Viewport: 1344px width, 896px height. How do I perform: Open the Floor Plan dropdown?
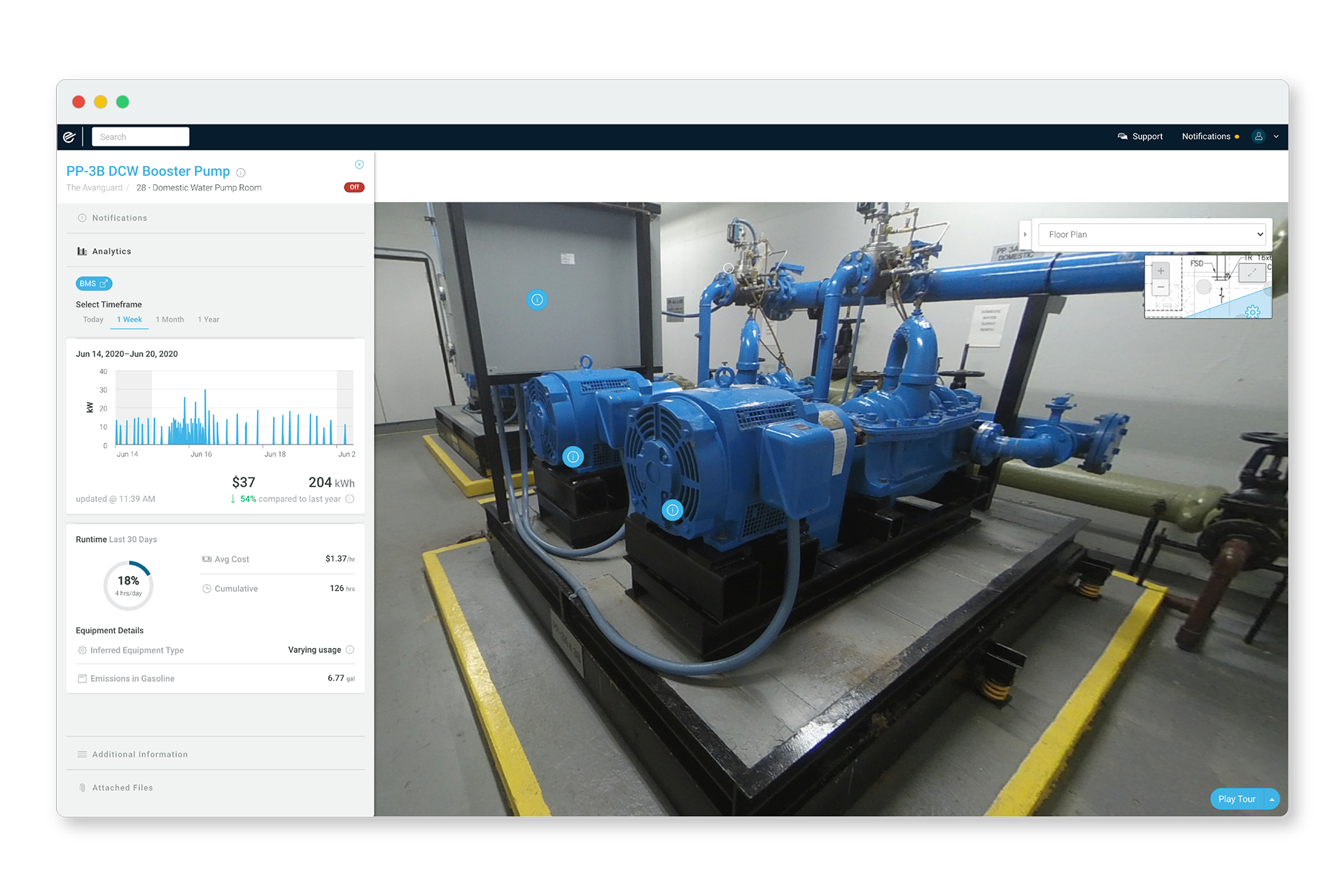[1152, 234]
